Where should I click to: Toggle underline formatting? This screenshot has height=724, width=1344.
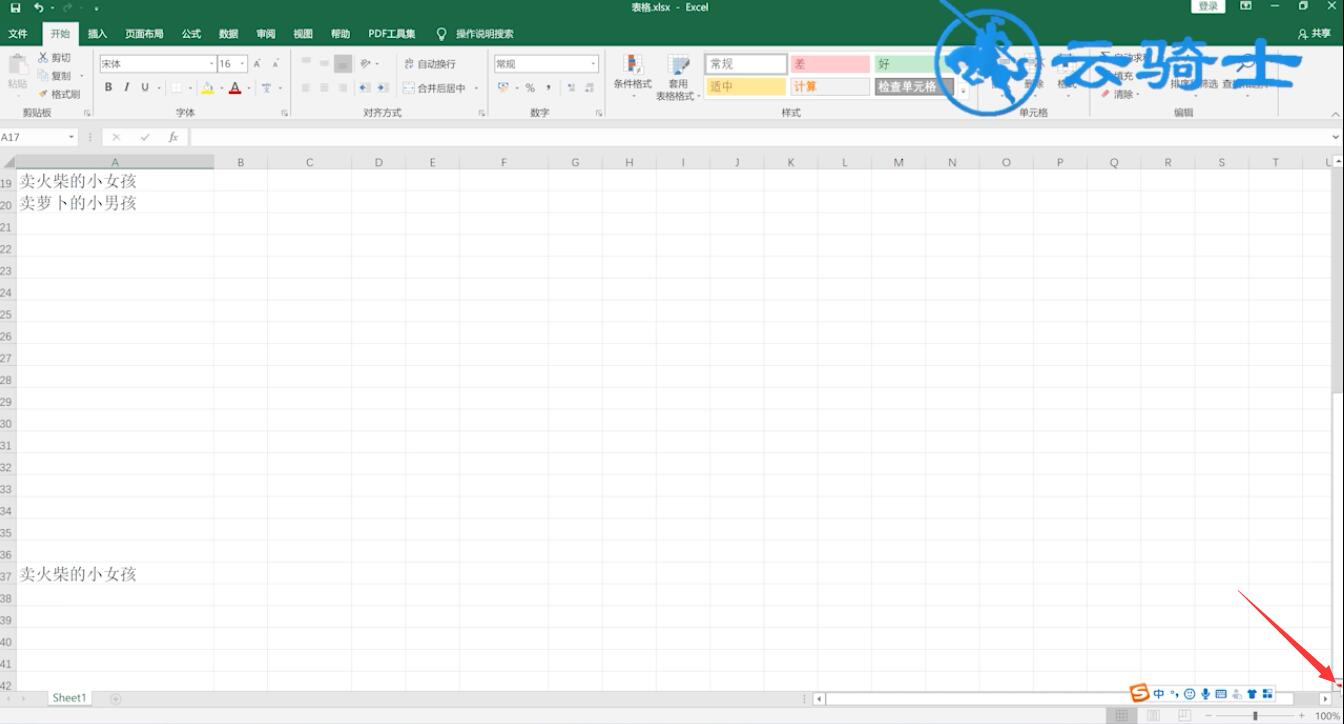click(145, 88)
